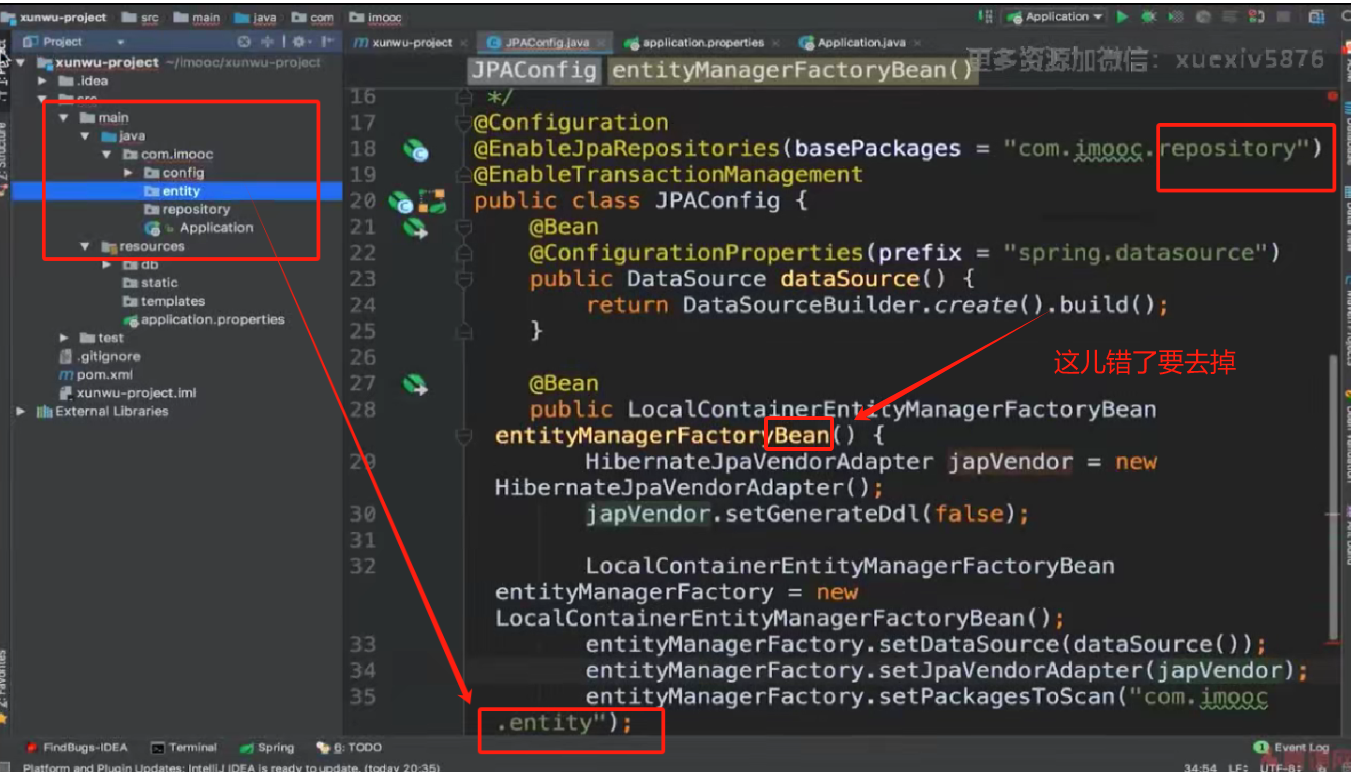
Task: Click JPAConfig in editor breadcrumb
Action: coord(535,71)
